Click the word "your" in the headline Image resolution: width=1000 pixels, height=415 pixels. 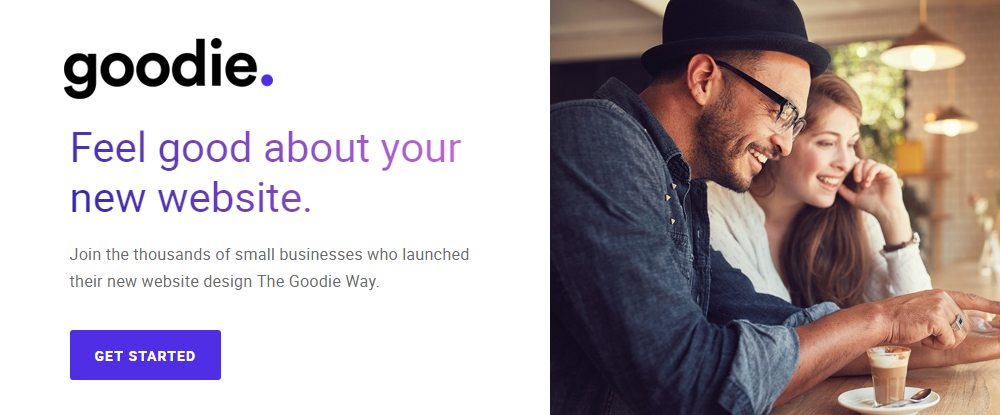[421, 148]
